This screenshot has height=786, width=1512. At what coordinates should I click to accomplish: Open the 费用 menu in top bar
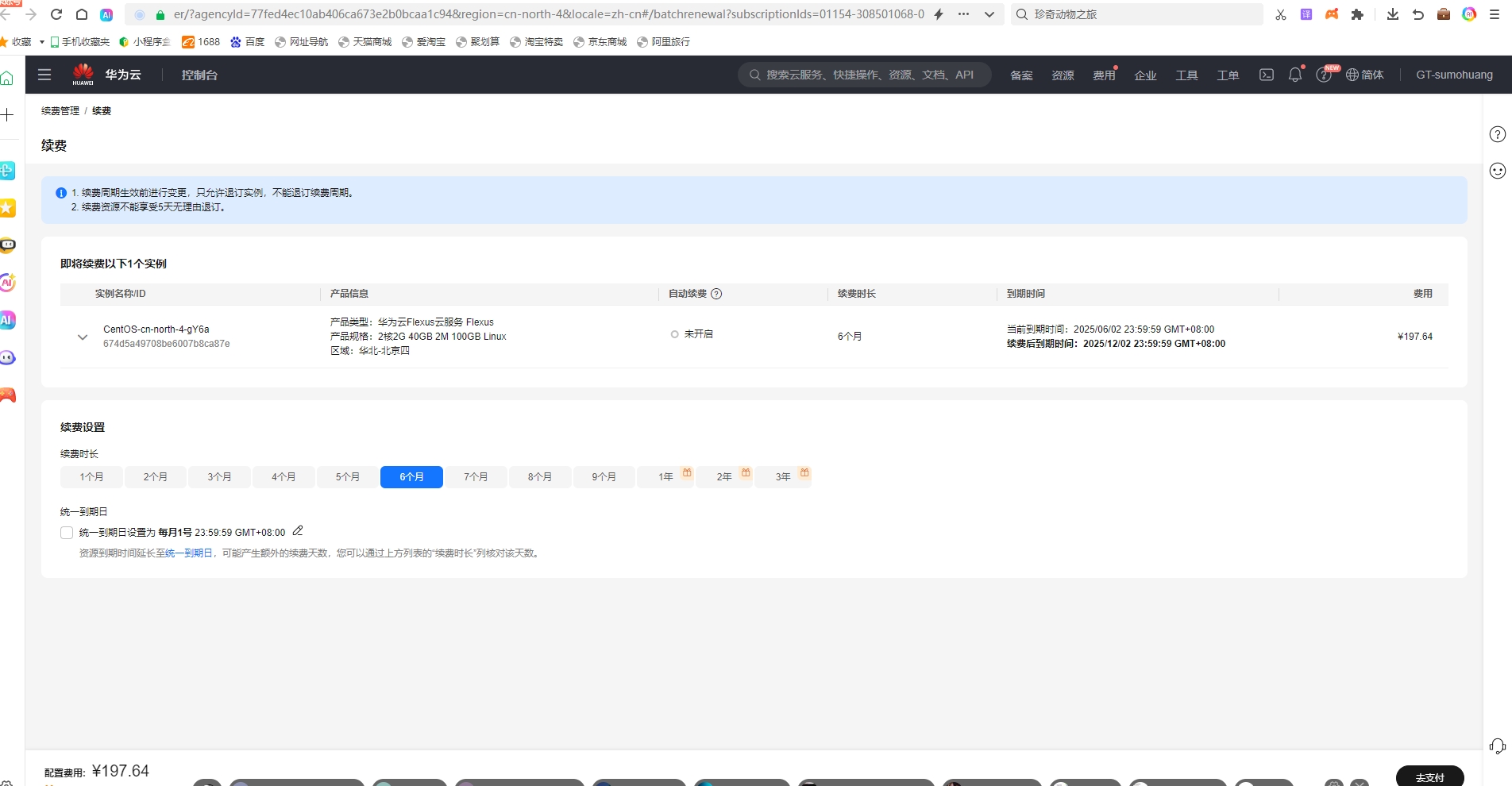click(1104, 75)
